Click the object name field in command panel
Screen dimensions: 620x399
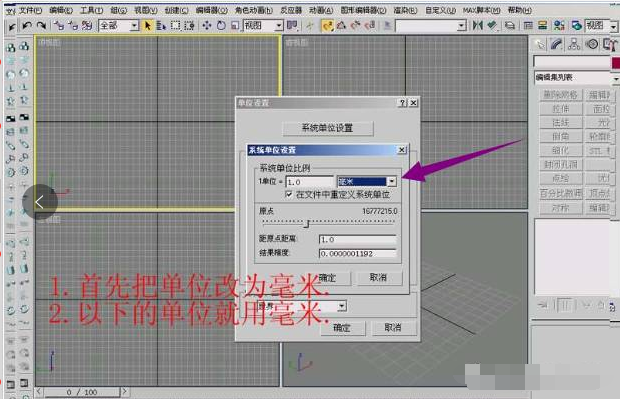(x=572, y=62)
